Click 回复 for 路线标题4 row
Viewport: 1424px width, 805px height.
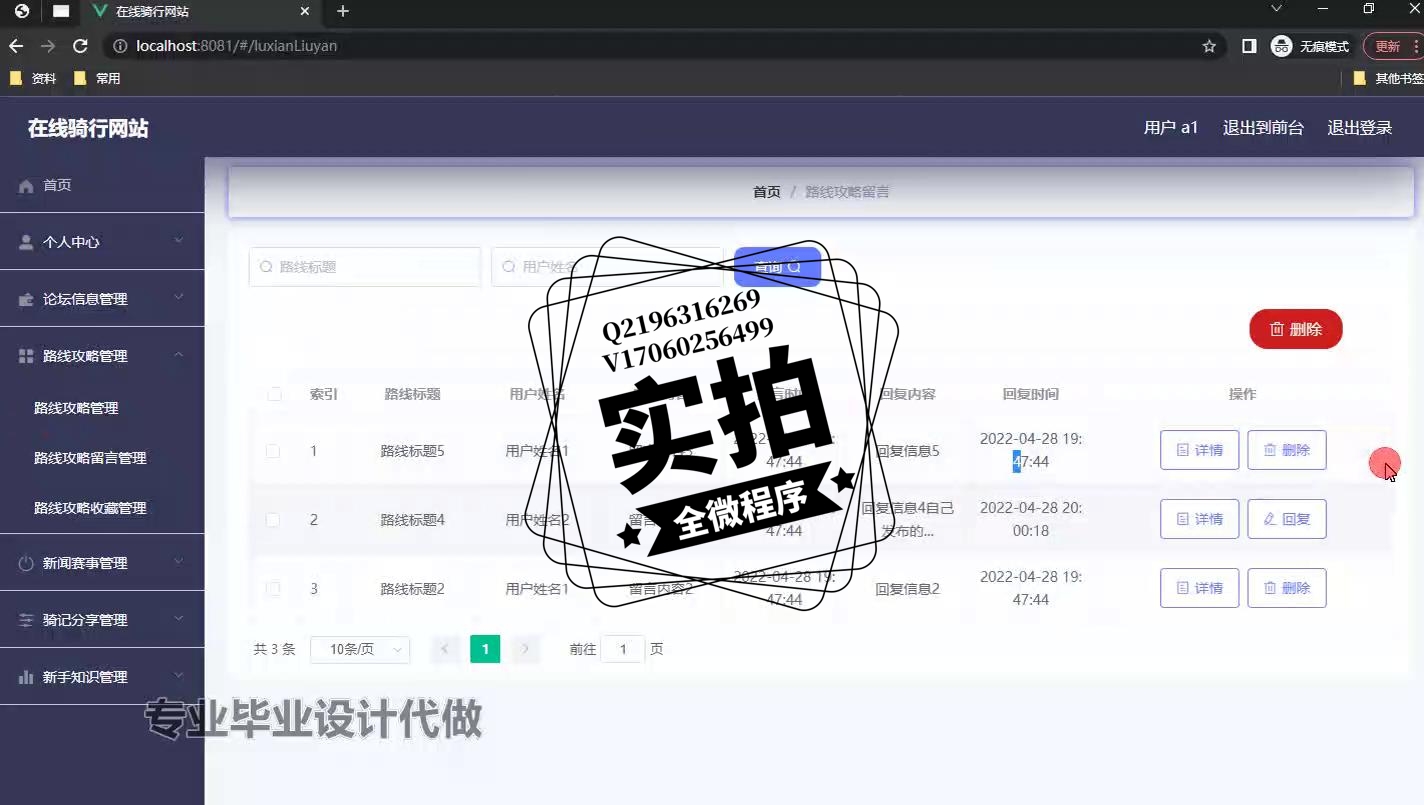pyautogui.click(x=1286, y=519)
